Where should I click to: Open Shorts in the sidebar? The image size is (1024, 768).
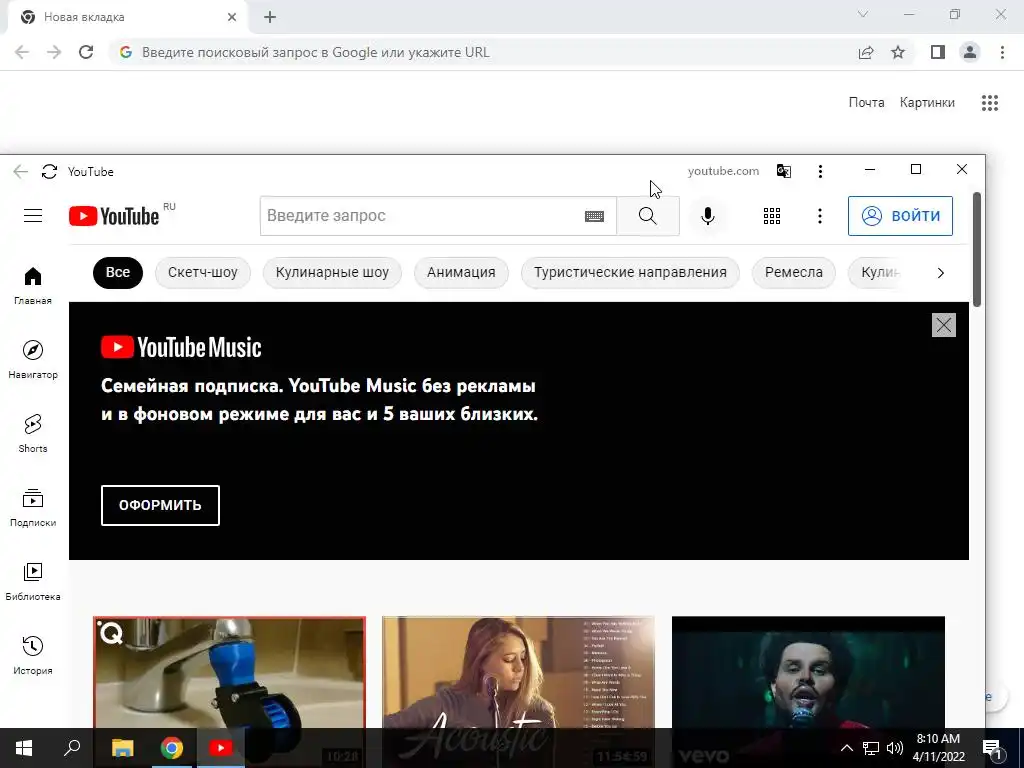point(33,434)
